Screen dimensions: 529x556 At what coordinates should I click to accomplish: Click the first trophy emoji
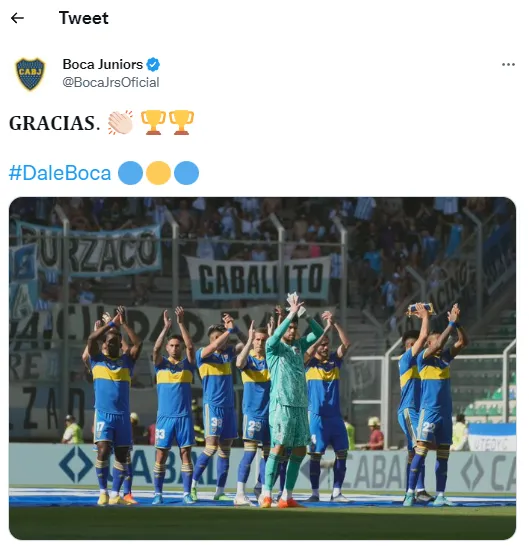(153, 123)
